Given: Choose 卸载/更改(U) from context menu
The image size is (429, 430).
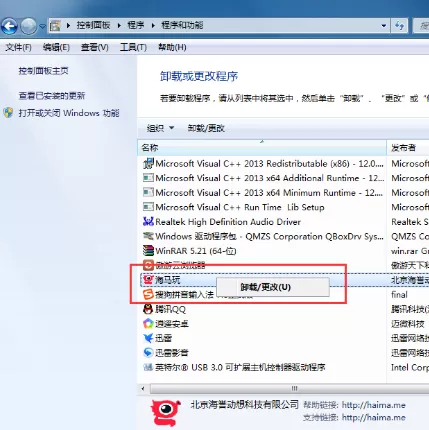Looking at the screenshot, I should (x=273, y=287).
